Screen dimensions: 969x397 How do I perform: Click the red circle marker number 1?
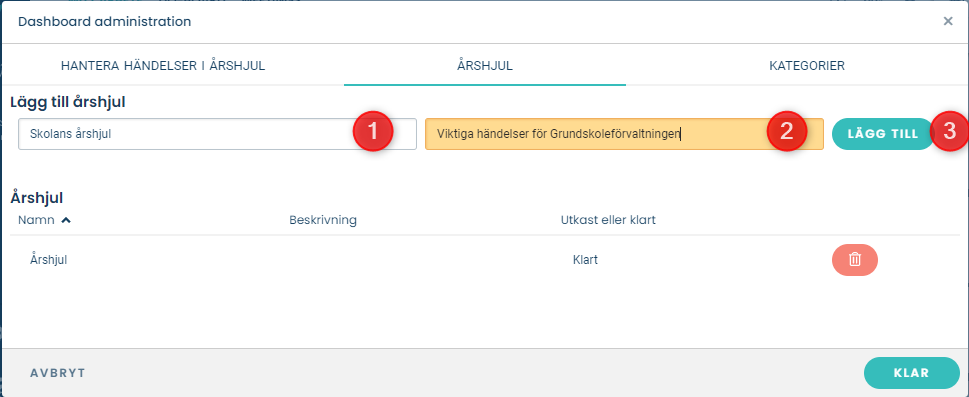[x=373, y=131]
